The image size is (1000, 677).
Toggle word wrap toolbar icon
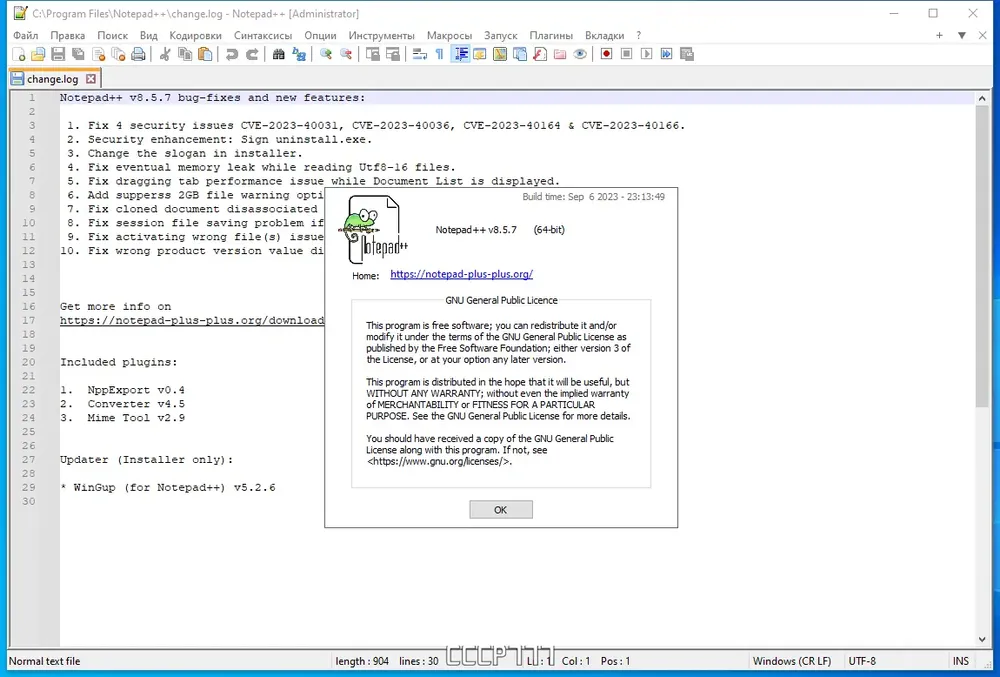point(420,54)
